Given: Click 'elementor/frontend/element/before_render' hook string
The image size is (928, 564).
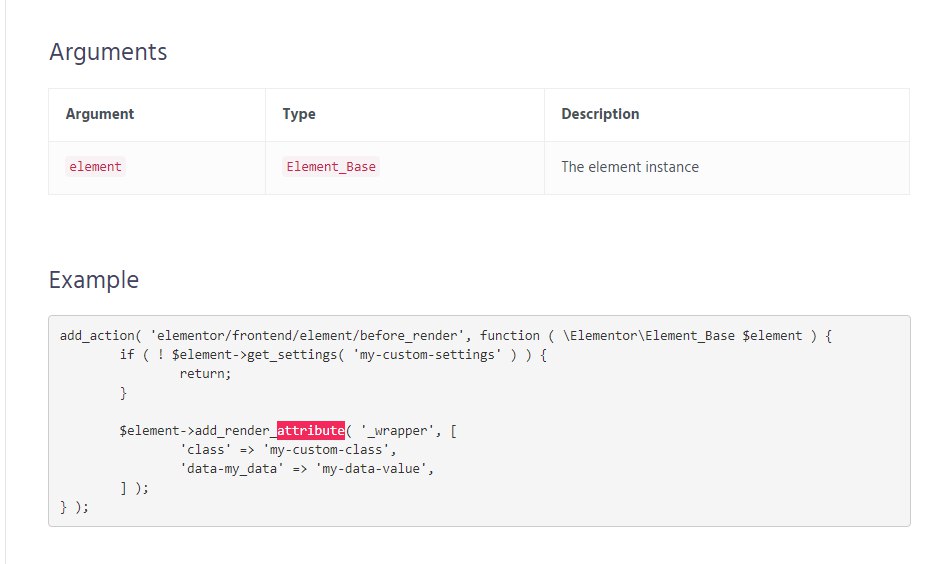Looking at the screenshot, I should point(307,336).
